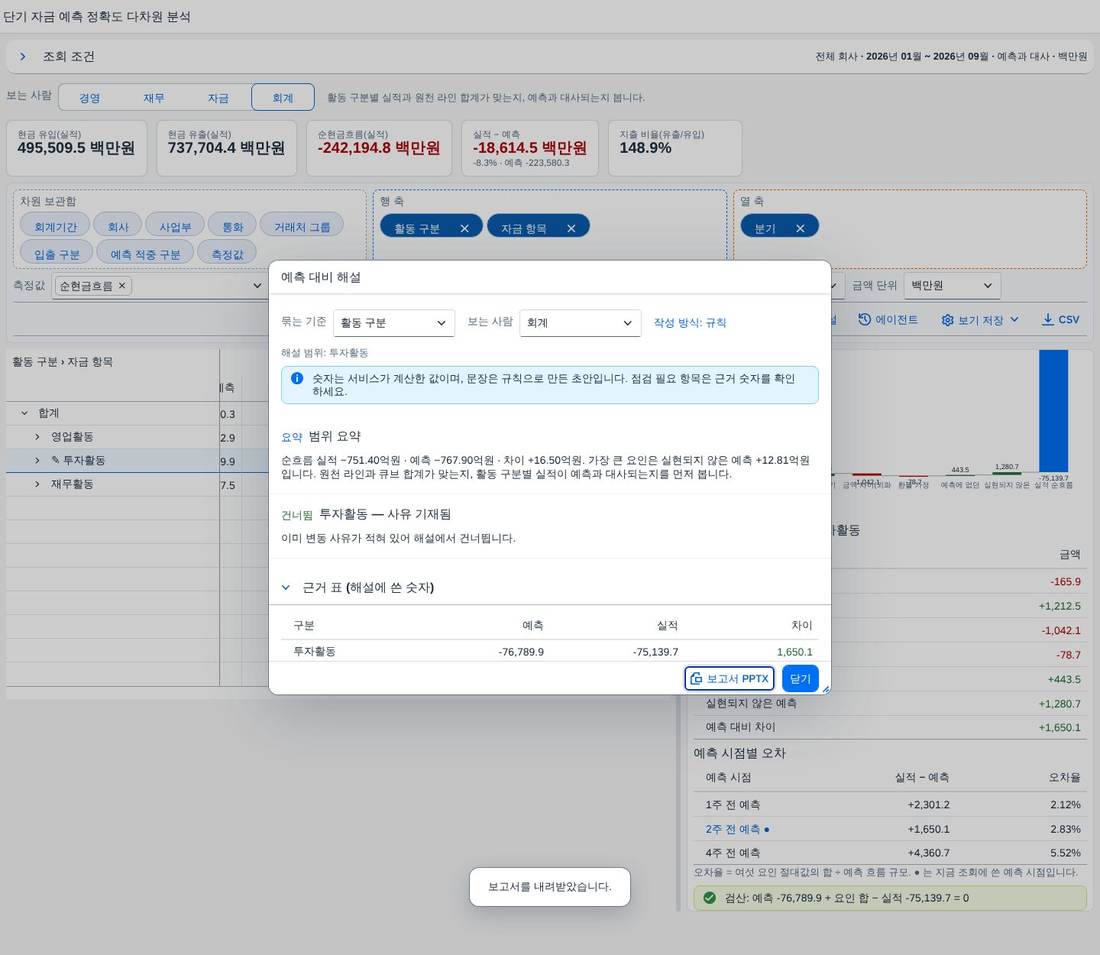Switch to the 재무 viewer tab
Image resolution: width=1100 pixels, height=955 pixels.
pos(154,98)
